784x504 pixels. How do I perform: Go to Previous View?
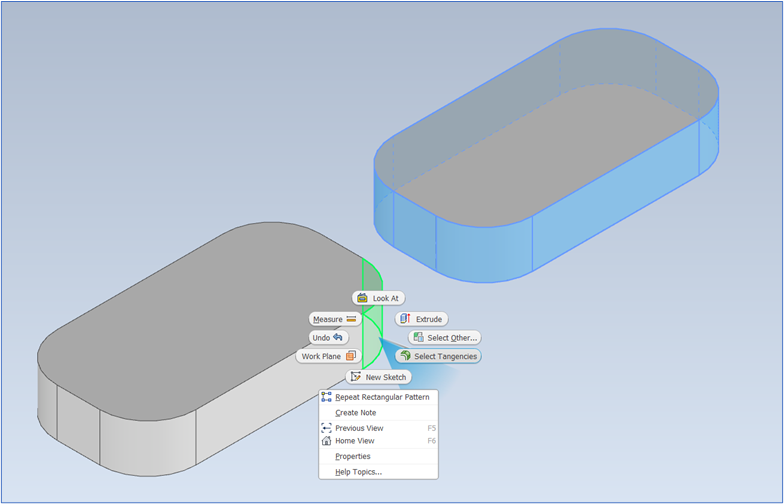[378, 428]
